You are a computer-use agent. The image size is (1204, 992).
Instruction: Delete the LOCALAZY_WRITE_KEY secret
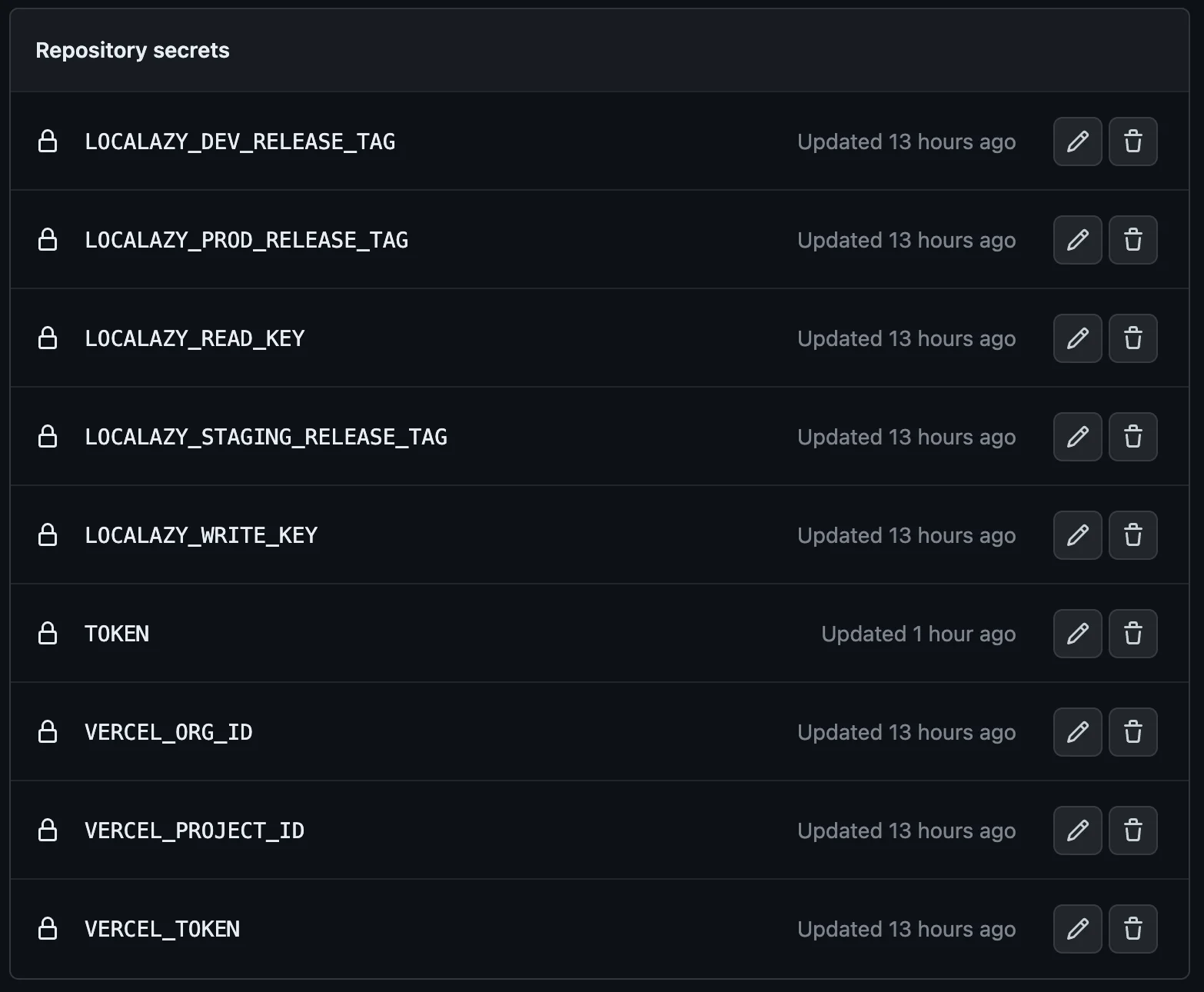(x=1132, y=535)
